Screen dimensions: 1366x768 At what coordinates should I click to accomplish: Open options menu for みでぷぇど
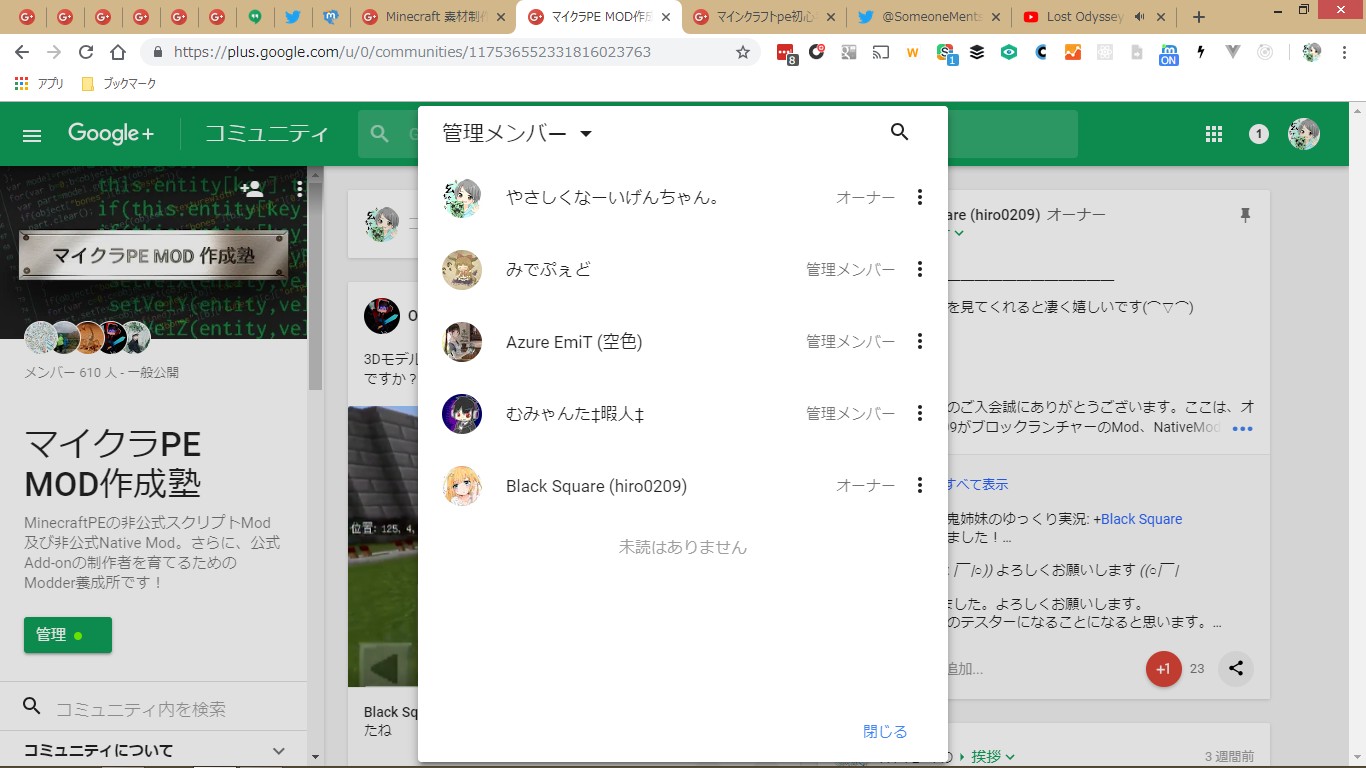click(920, 269)
